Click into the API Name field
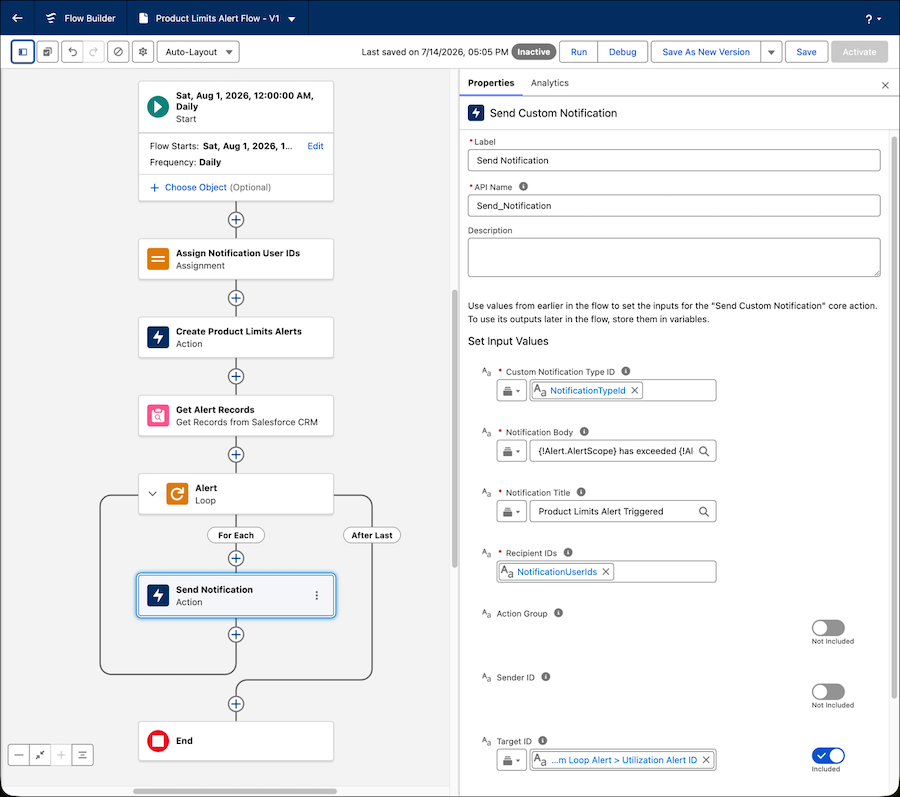Screen dimensions: 900x797 tap(674, 205)
